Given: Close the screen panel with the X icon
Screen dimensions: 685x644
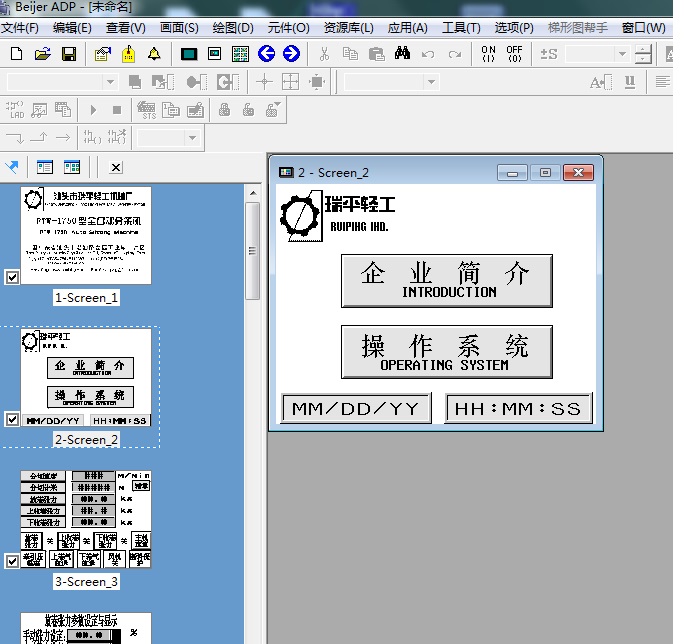Looking at the screenshot, I should pos(116,168).
